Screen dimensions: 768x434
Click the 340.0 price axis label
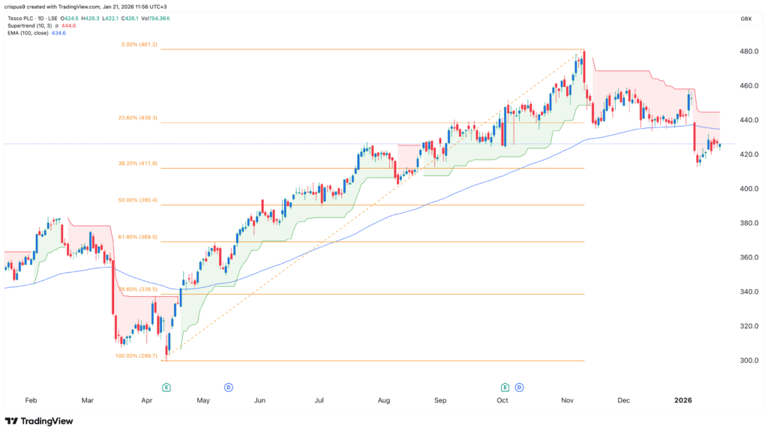749,291
